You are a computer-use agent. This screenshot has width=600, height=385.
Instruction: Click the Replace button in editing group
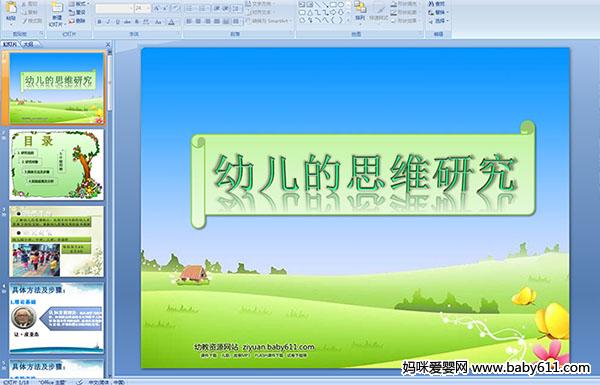(x=437, y=12)
